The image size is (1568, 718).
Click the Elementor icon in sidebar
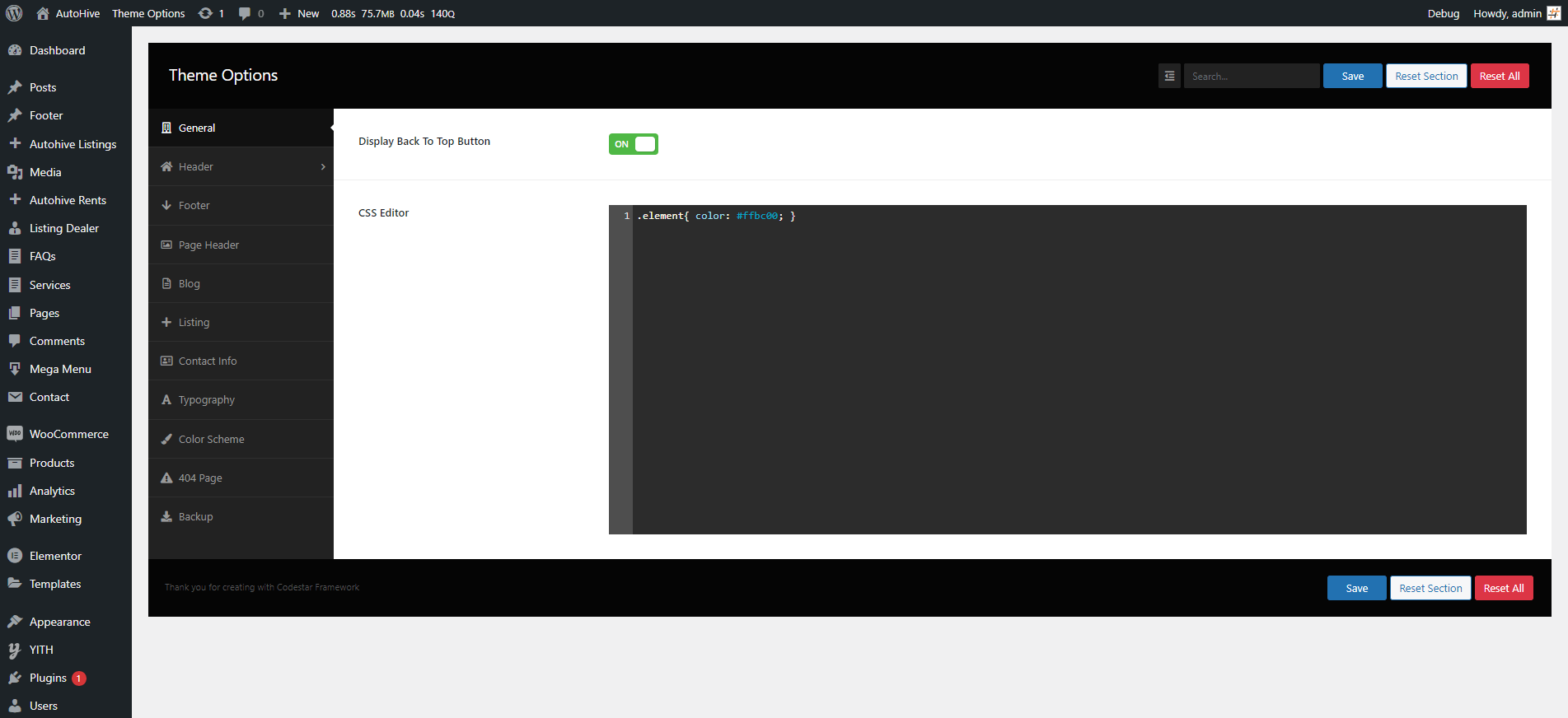click(15, 556)
